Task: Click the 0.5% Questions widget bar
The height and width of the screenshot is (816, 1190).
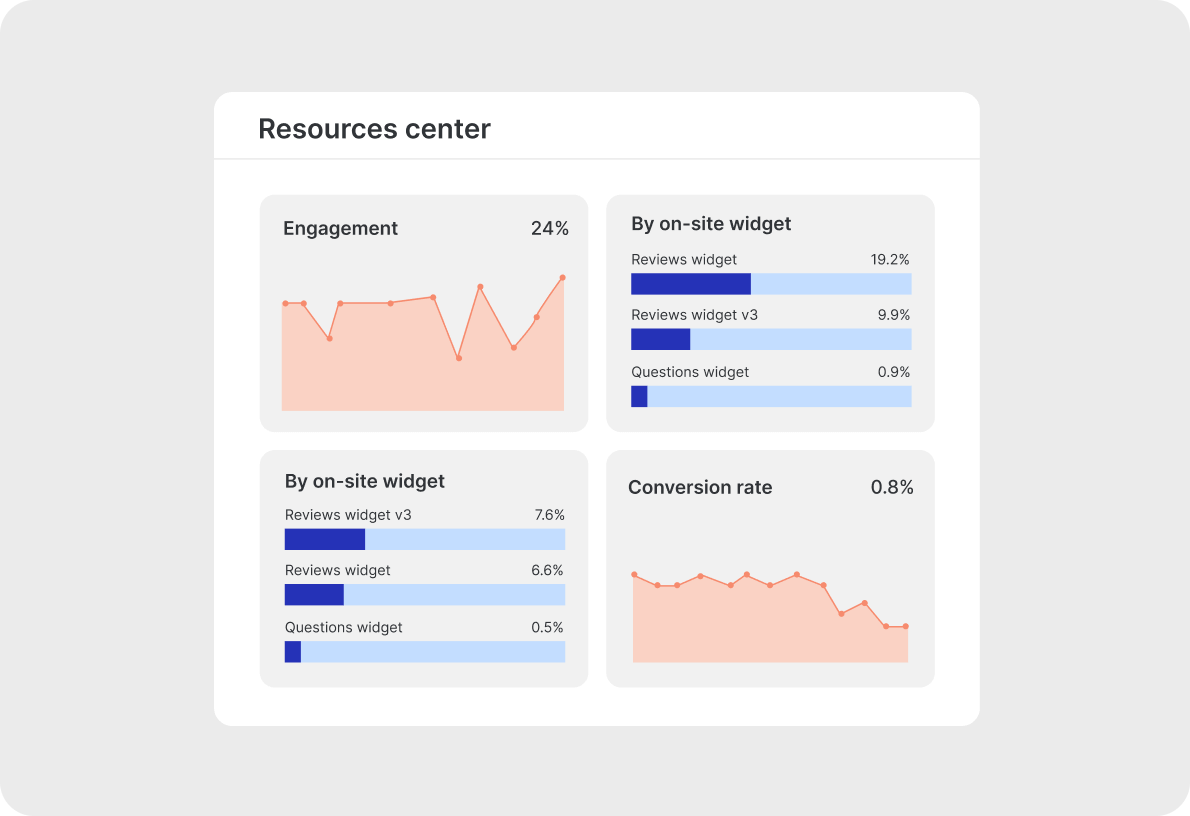Action: [x=425, y=652]
